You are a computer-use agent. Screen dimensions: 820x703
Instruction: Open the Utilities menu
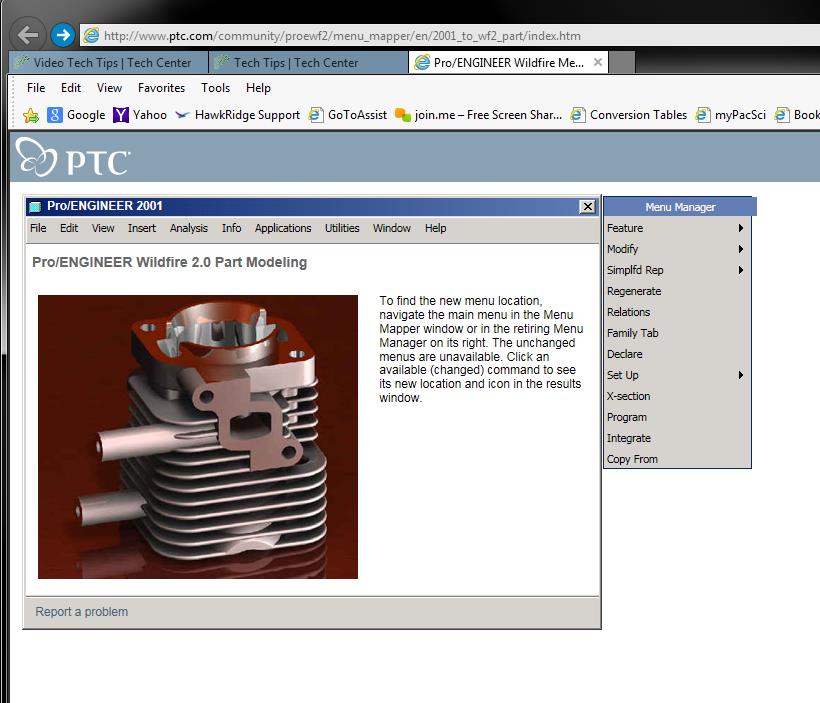coord(342,228)
